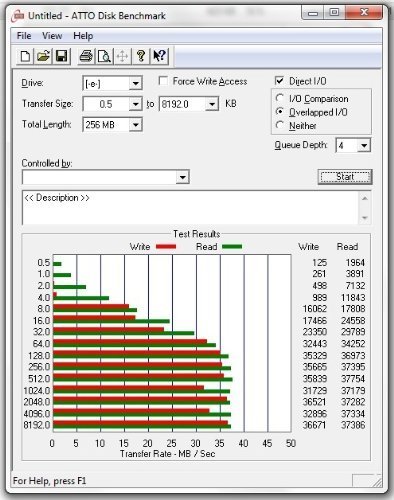Select the Neither radio option
Screen dimensions: 394x500
click(280, 125)
